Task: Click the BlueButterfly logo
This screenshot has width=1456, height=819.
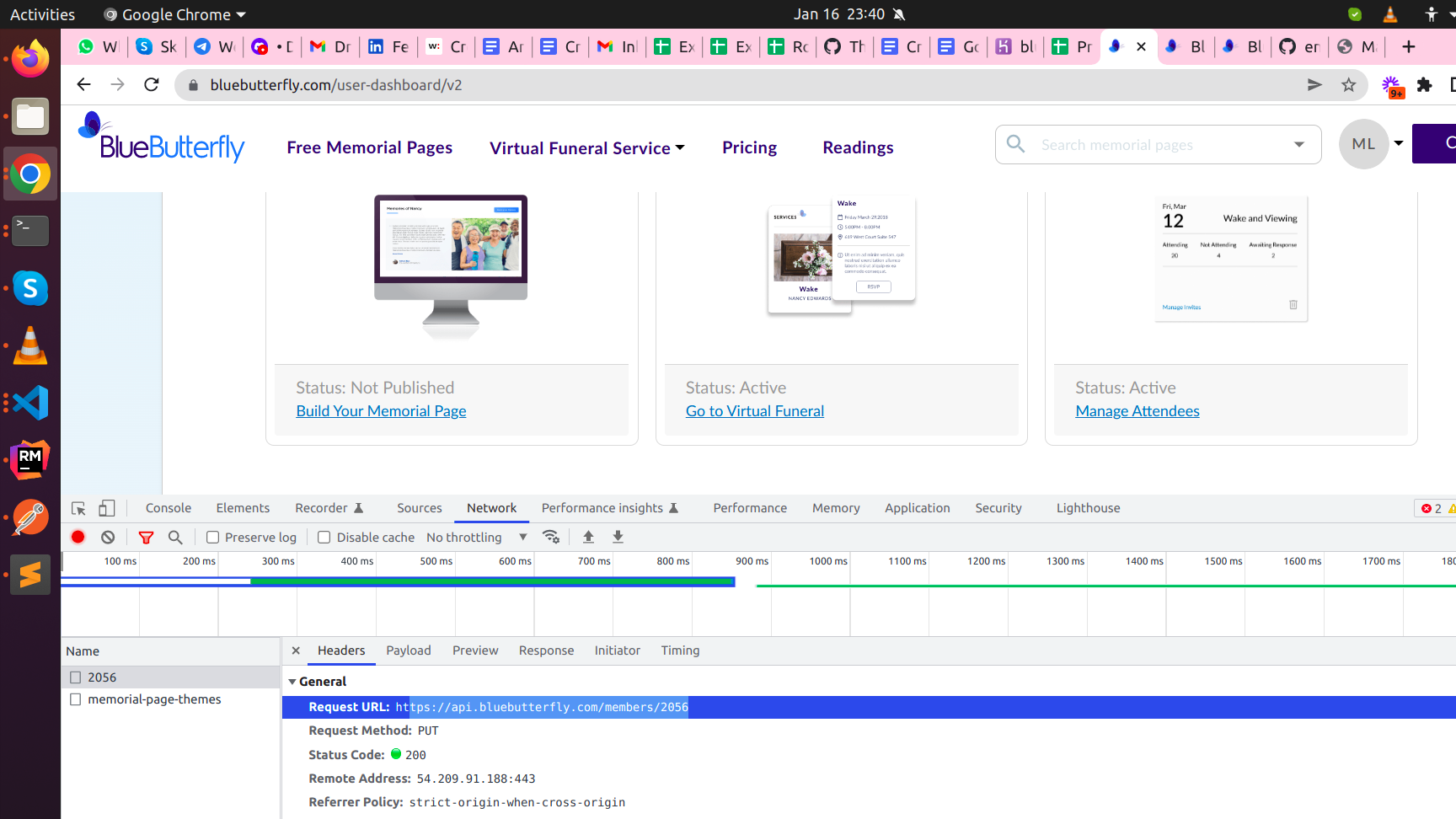Action: (161, 136)
